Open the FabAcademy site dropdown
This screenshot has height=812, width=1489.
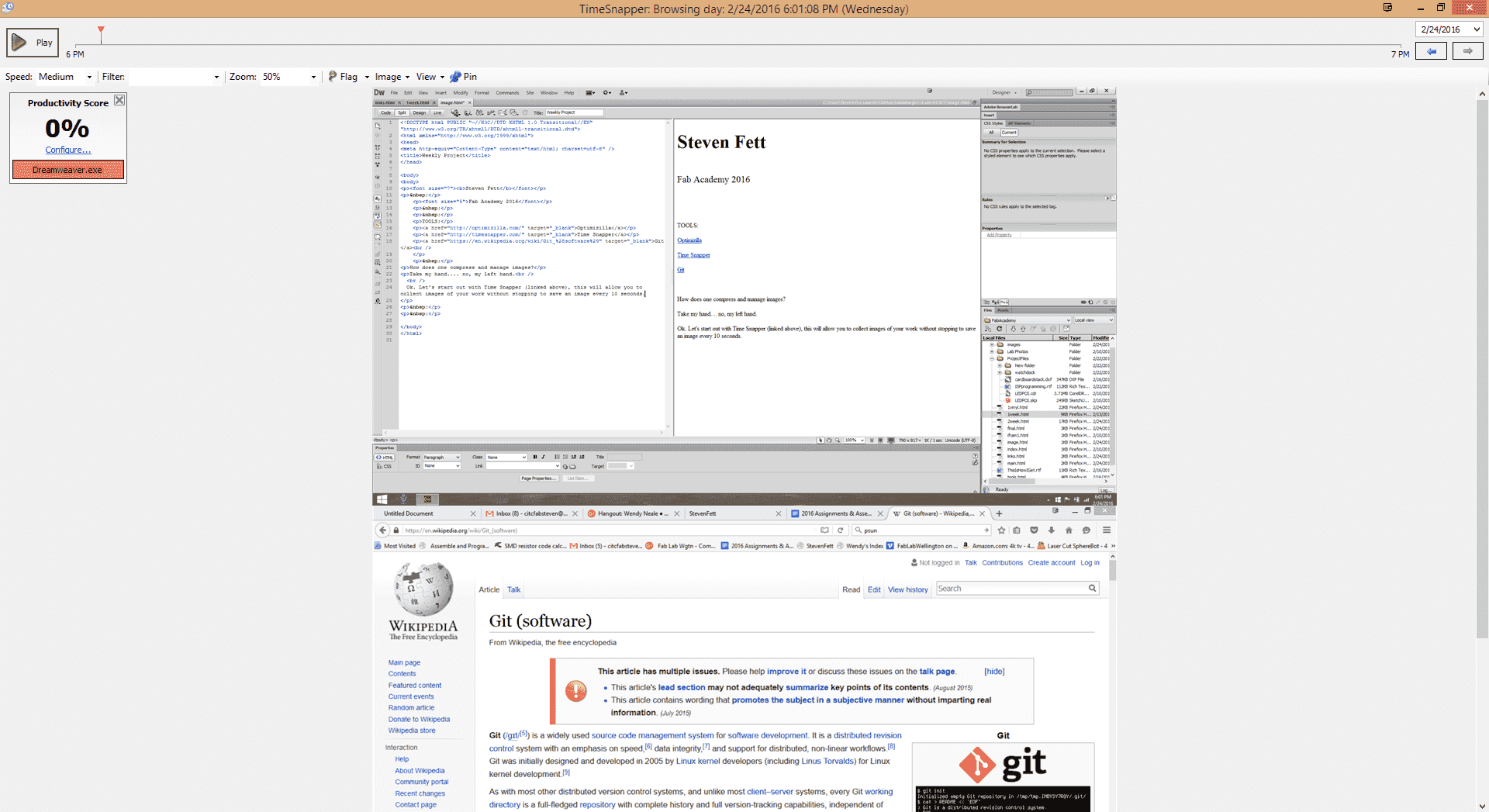click(1028, 320)
